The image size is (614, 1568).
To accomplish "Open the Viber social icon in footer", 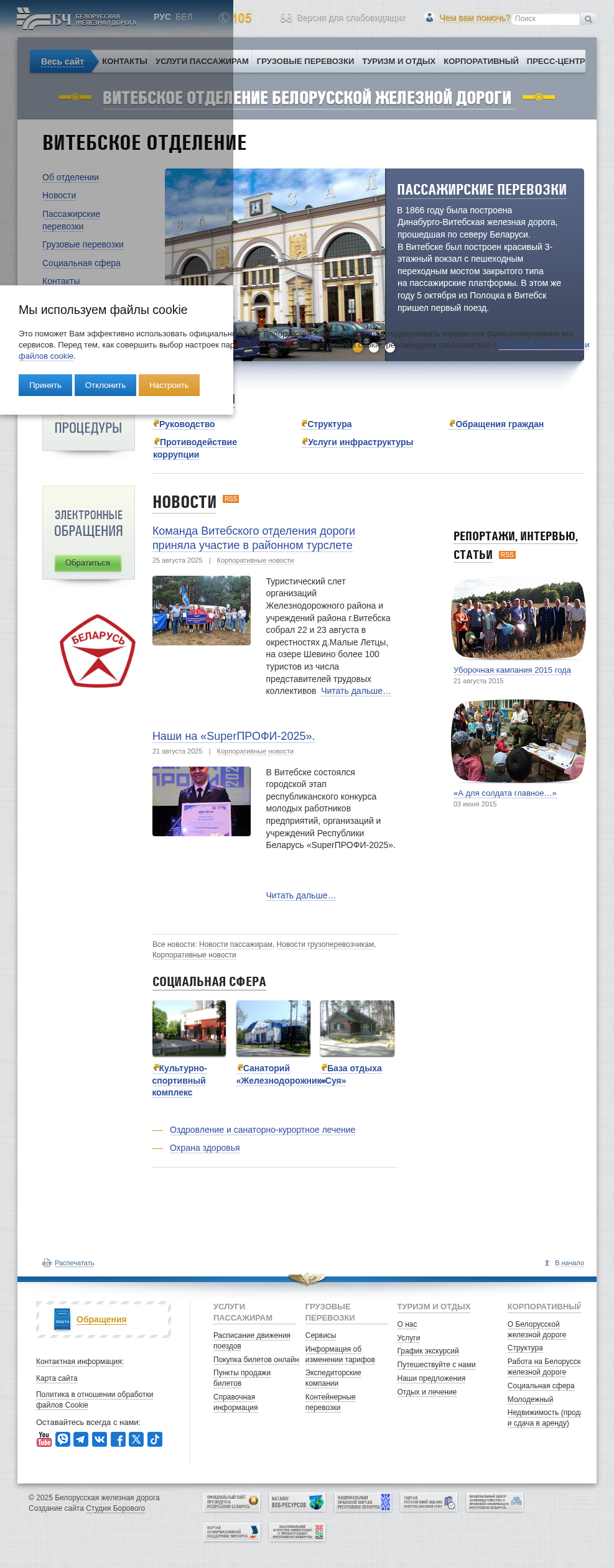I will 63,1439.
